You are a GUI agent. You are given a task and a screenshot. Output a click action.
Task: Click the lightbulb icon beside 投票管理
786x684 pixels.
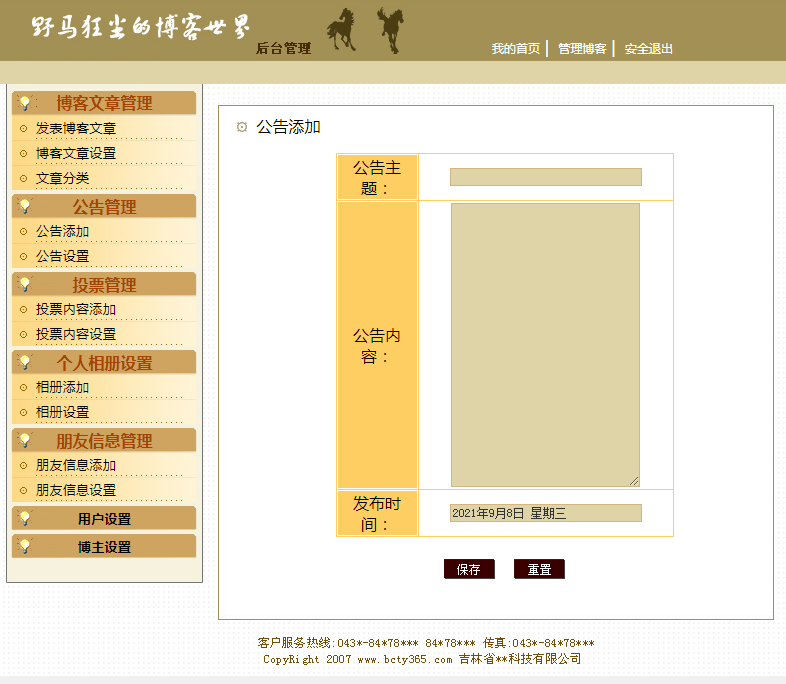(25, 284)
